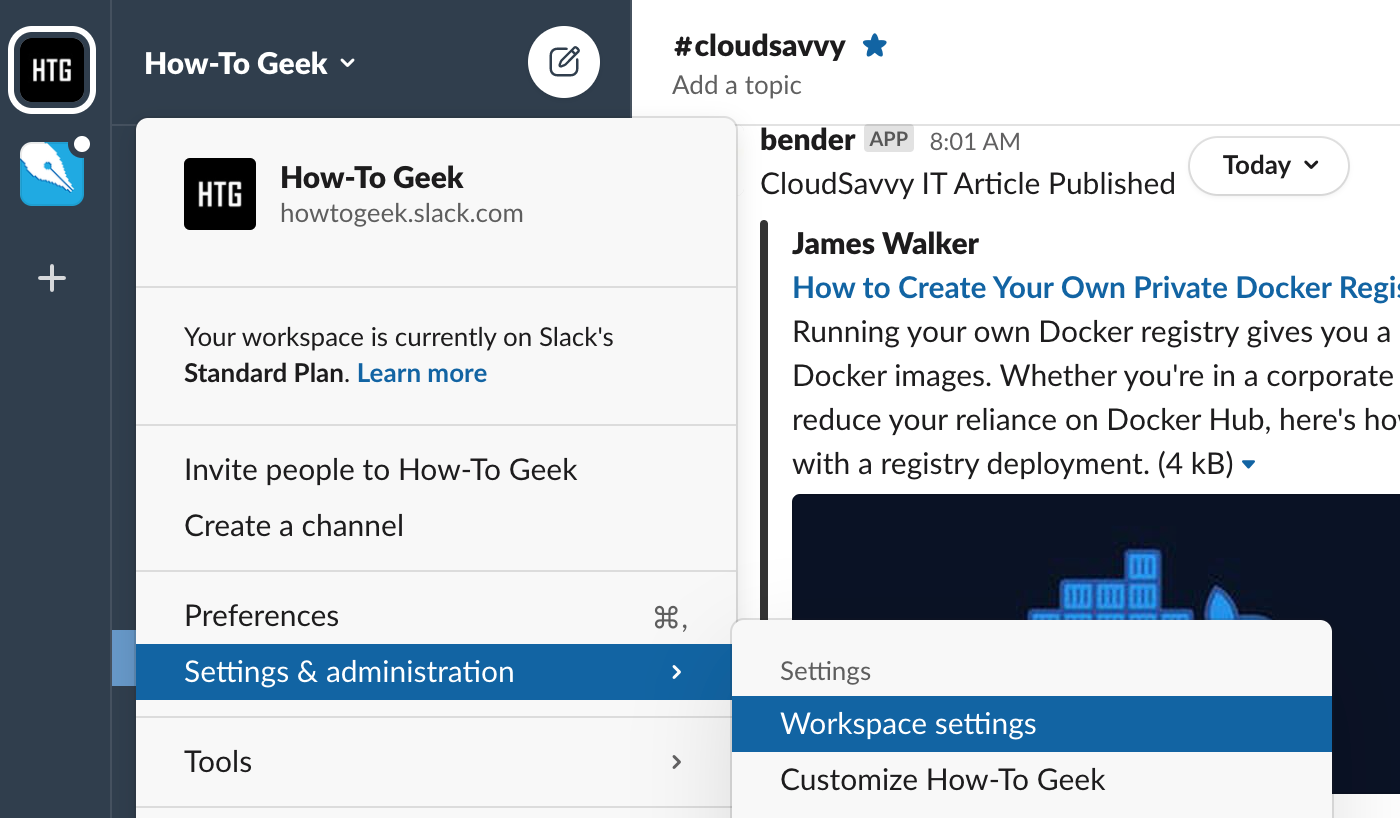The image size is (1400, 818).
Task: Click the APP badge next to bender
Action: coord(889,140)
